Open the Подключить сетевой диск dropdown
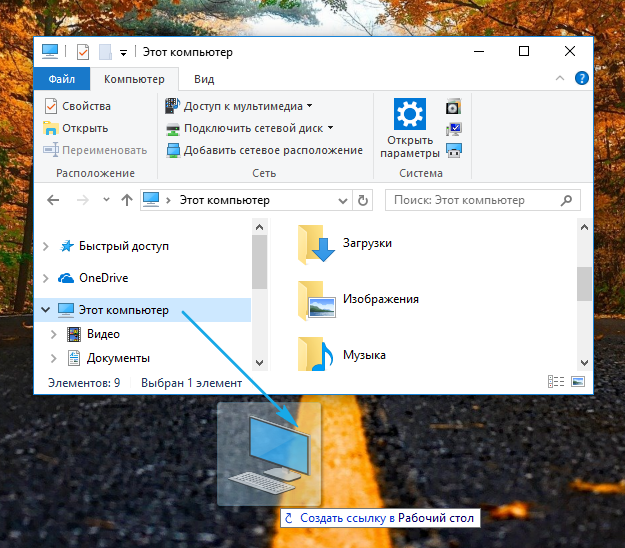Image resolution: width=625 pixels, height=548 pixels. [249, 128]
